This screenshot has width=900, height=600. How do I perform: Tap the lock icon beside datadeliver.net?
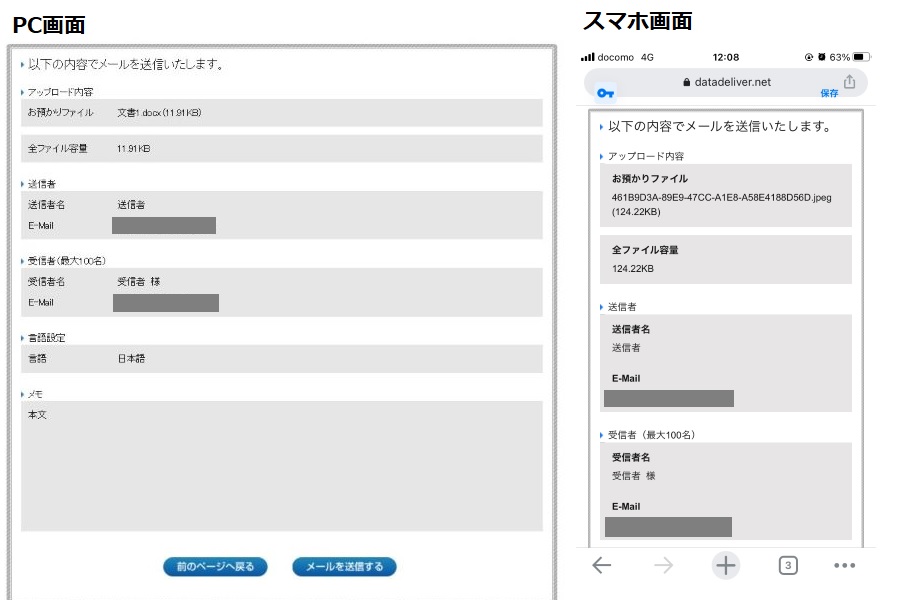click(x=686, y=82)
